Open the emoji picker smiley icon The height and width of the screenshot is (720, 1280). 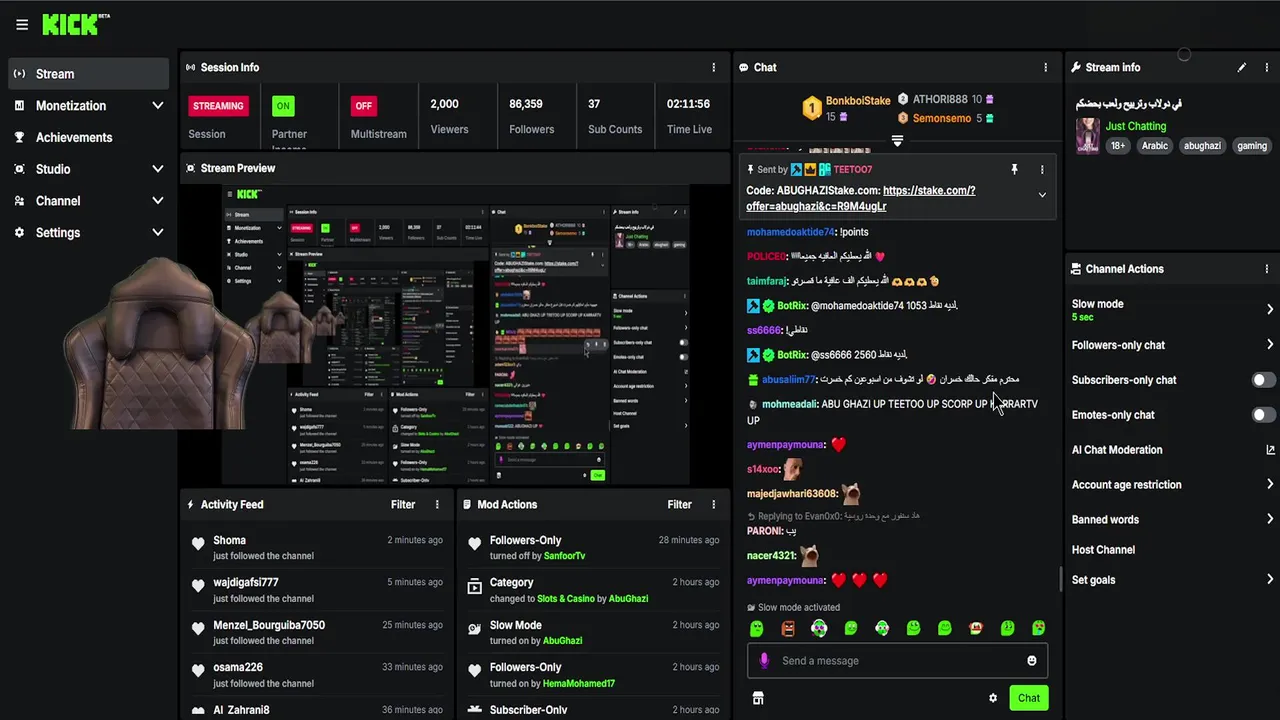coord(1032,660)
